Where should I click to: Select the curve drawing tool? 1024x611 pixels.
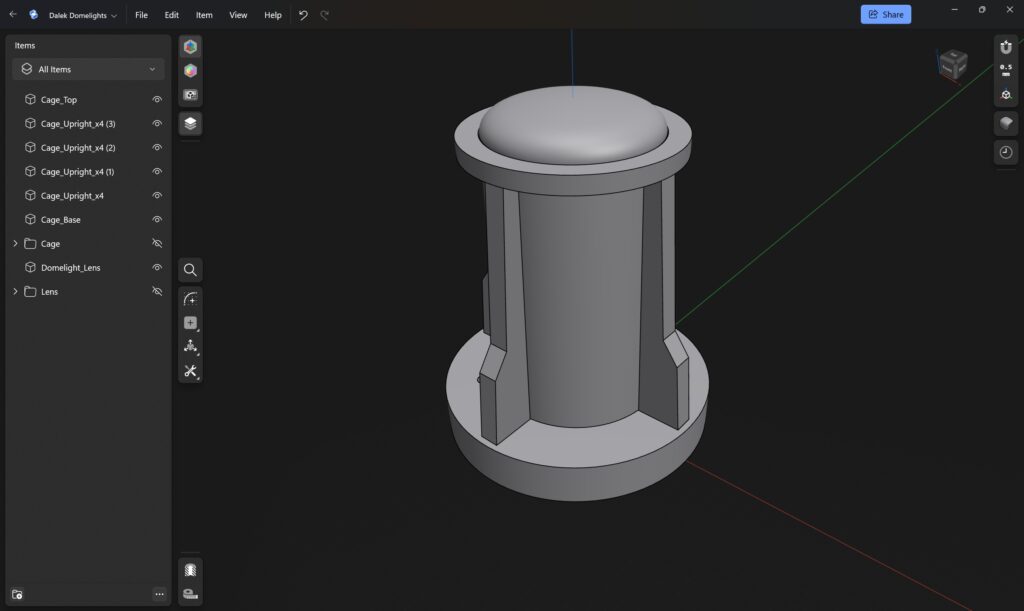coord(190,299)
